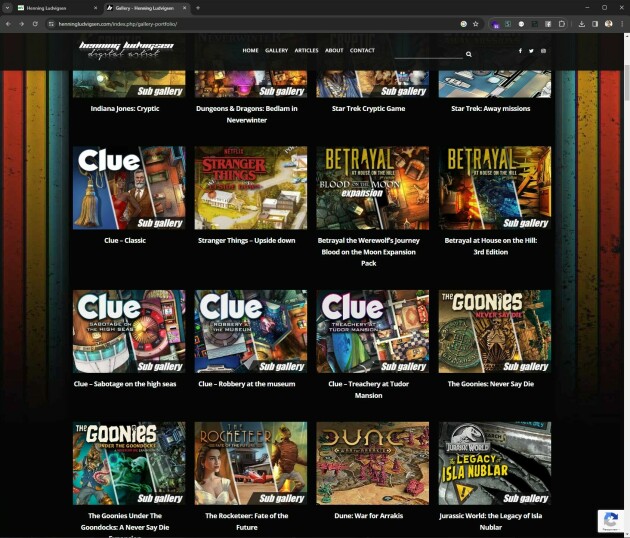The height and width of the screenshot is (538, 630).
Task: Open Clue Robbery at the Museum thumbnail
Action: point(251,331)
